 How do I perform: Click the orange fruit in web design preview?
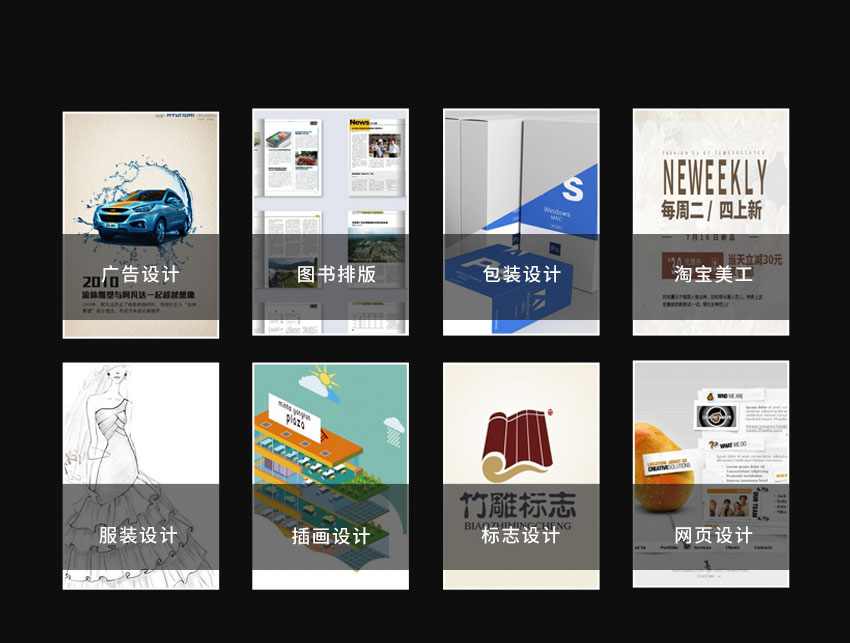coord(659,465)
